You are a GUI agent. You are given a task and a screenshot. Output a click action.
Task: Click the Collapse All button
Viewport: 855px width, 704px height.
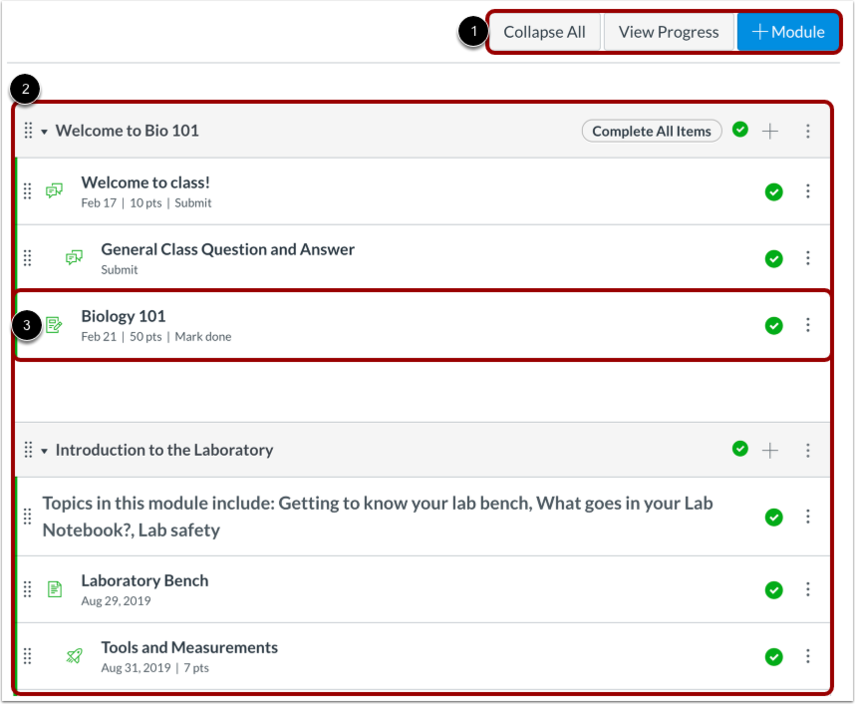click(x=544, y=32)
